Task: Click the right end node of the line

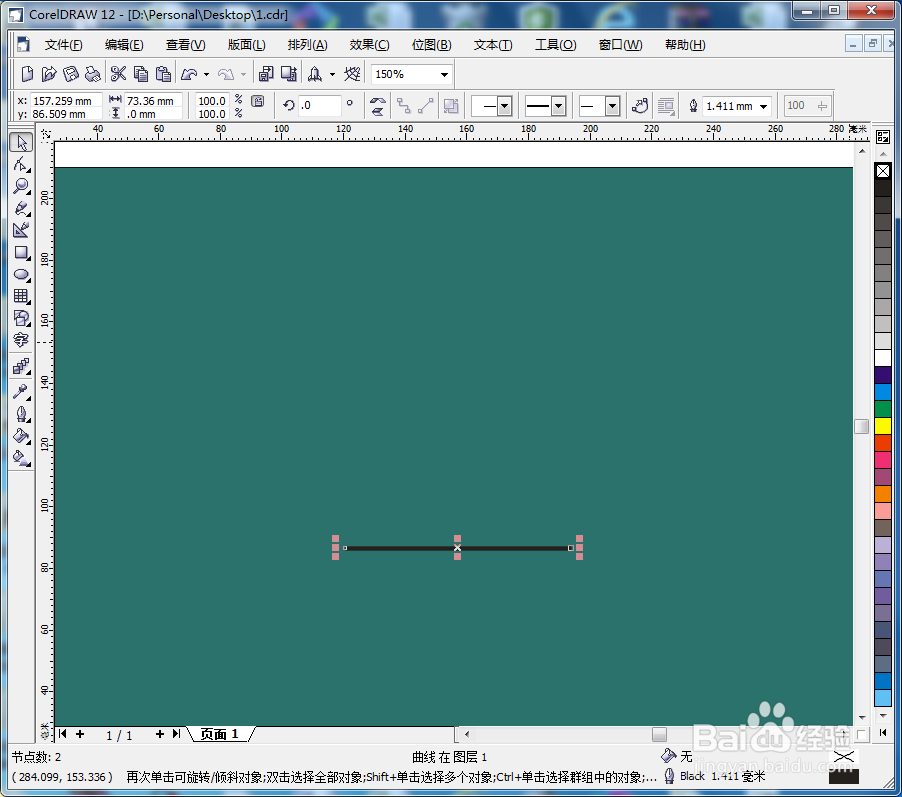Action: (x=571, y=548)
